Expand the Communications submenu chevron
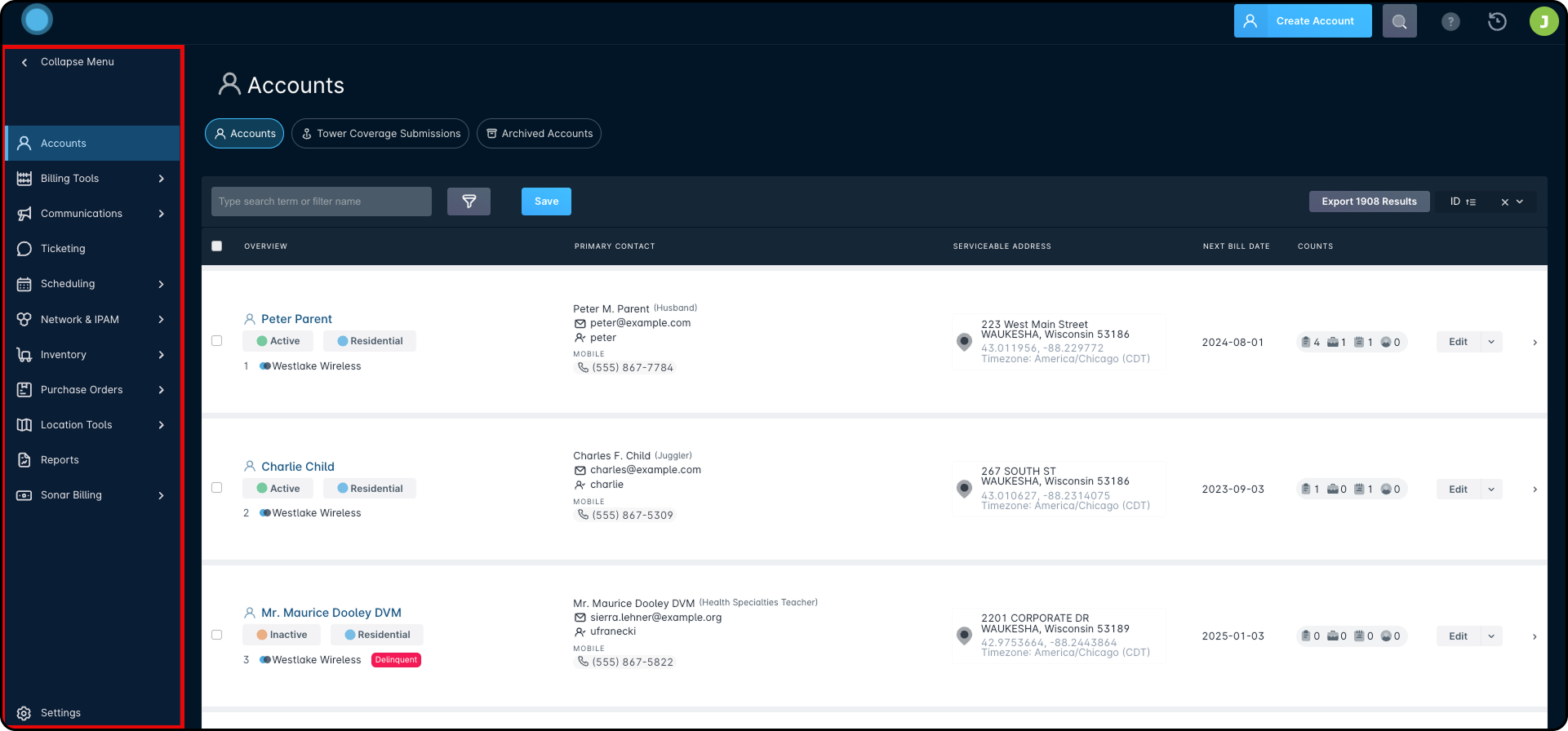Viewport: 1568px width, 731px height. [x=161, y=214]
